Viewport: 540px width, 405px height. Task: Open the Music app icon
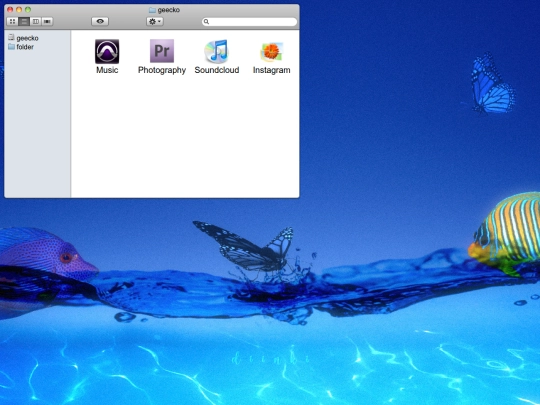(107, 51)
